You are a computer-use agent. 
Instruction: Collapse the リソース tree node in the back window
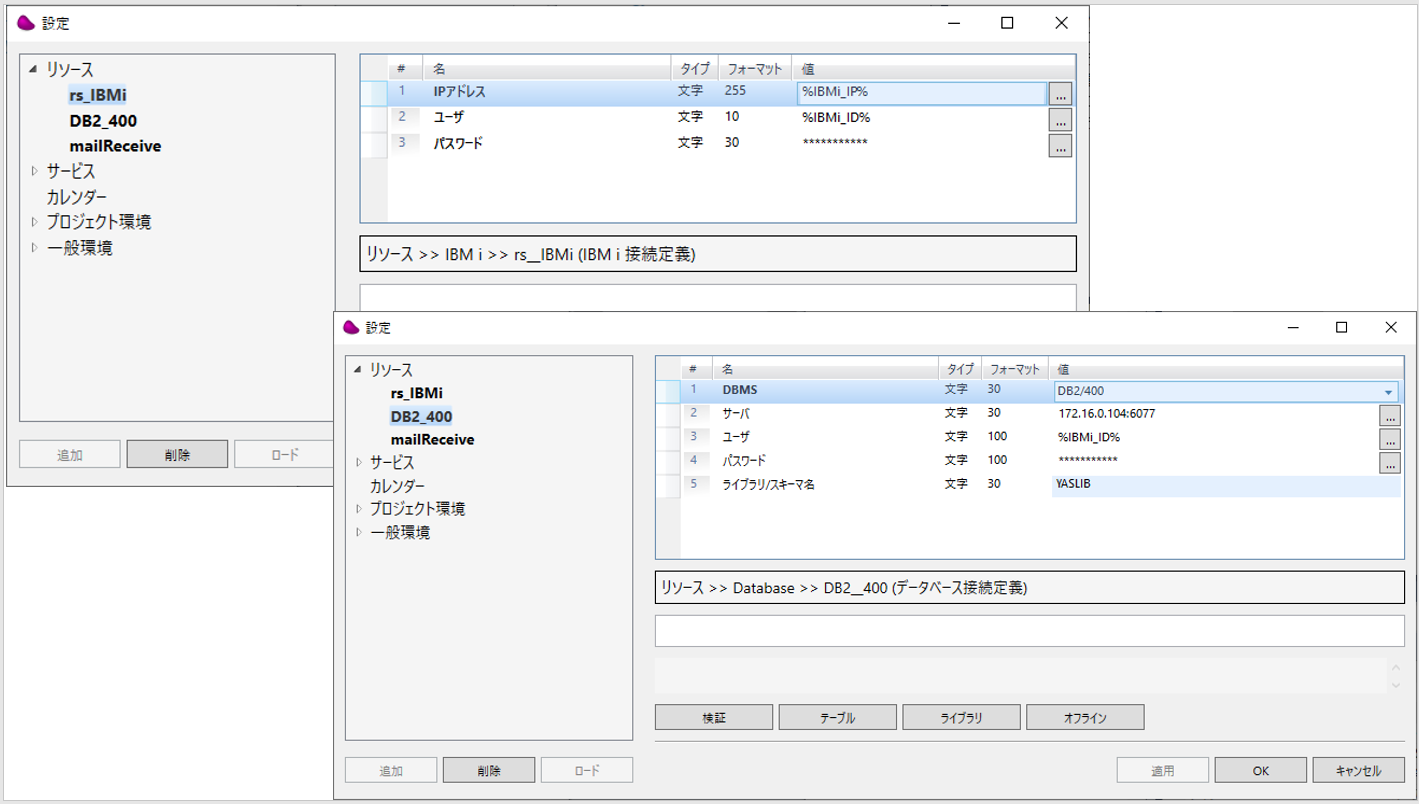coord(33,70)
